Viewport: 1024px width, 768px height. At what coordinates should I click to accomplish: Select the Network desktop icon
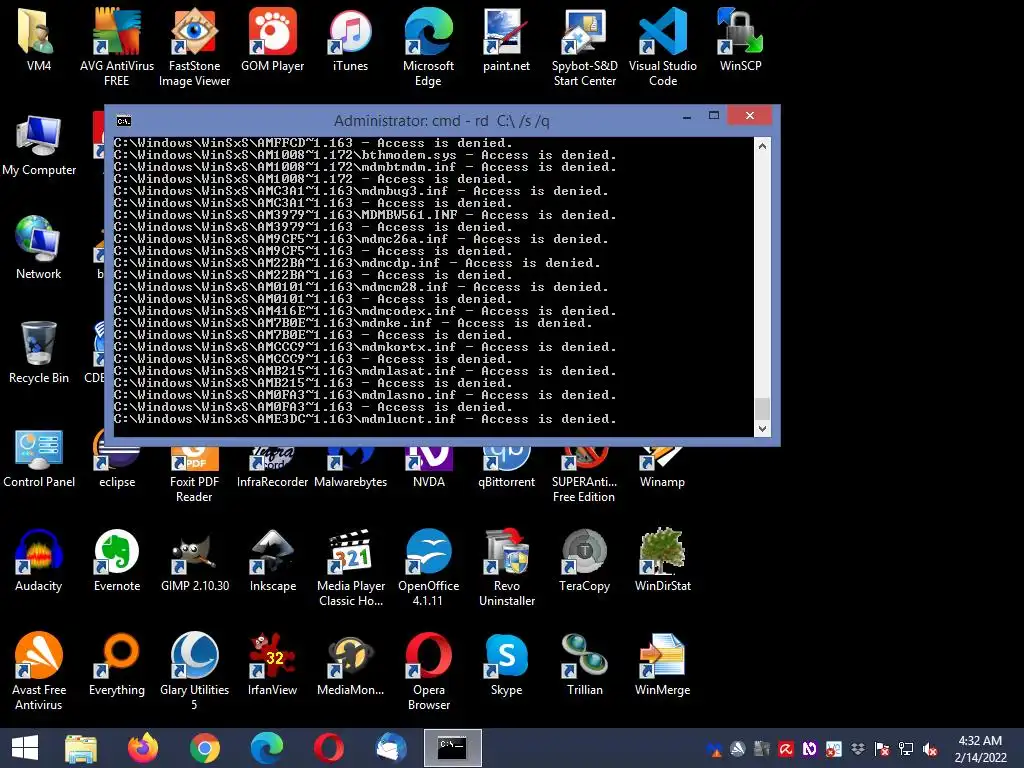39,248
